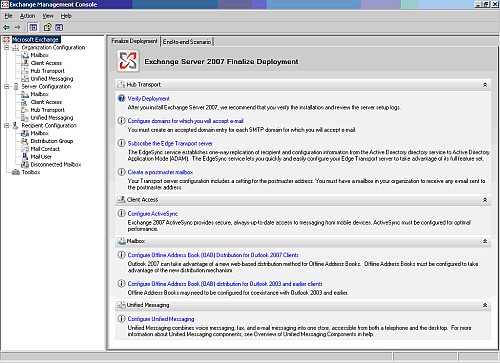Image resolution: width=500 pixels, height=363 pixels.
Task: Open the File menu
Action: coord(8,16)
